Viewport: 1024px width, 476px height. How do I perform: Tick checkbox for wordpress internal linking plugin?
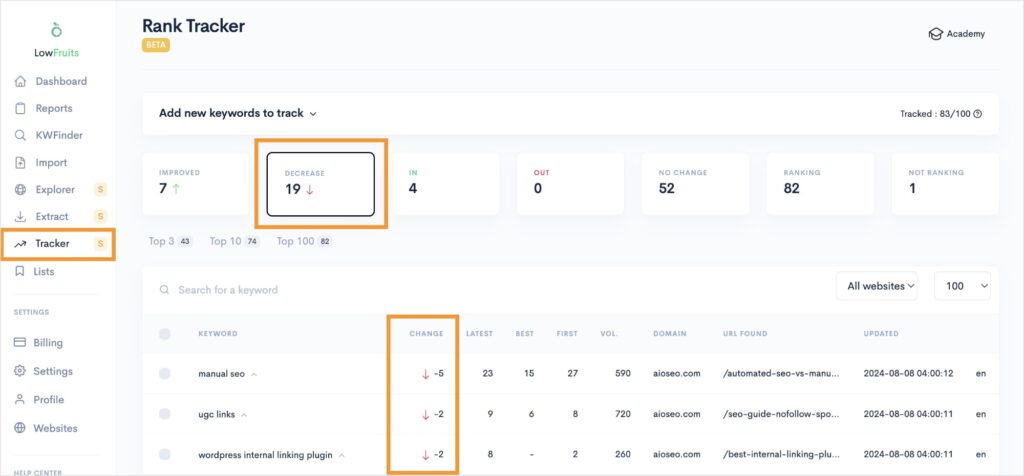click(165, 454)
